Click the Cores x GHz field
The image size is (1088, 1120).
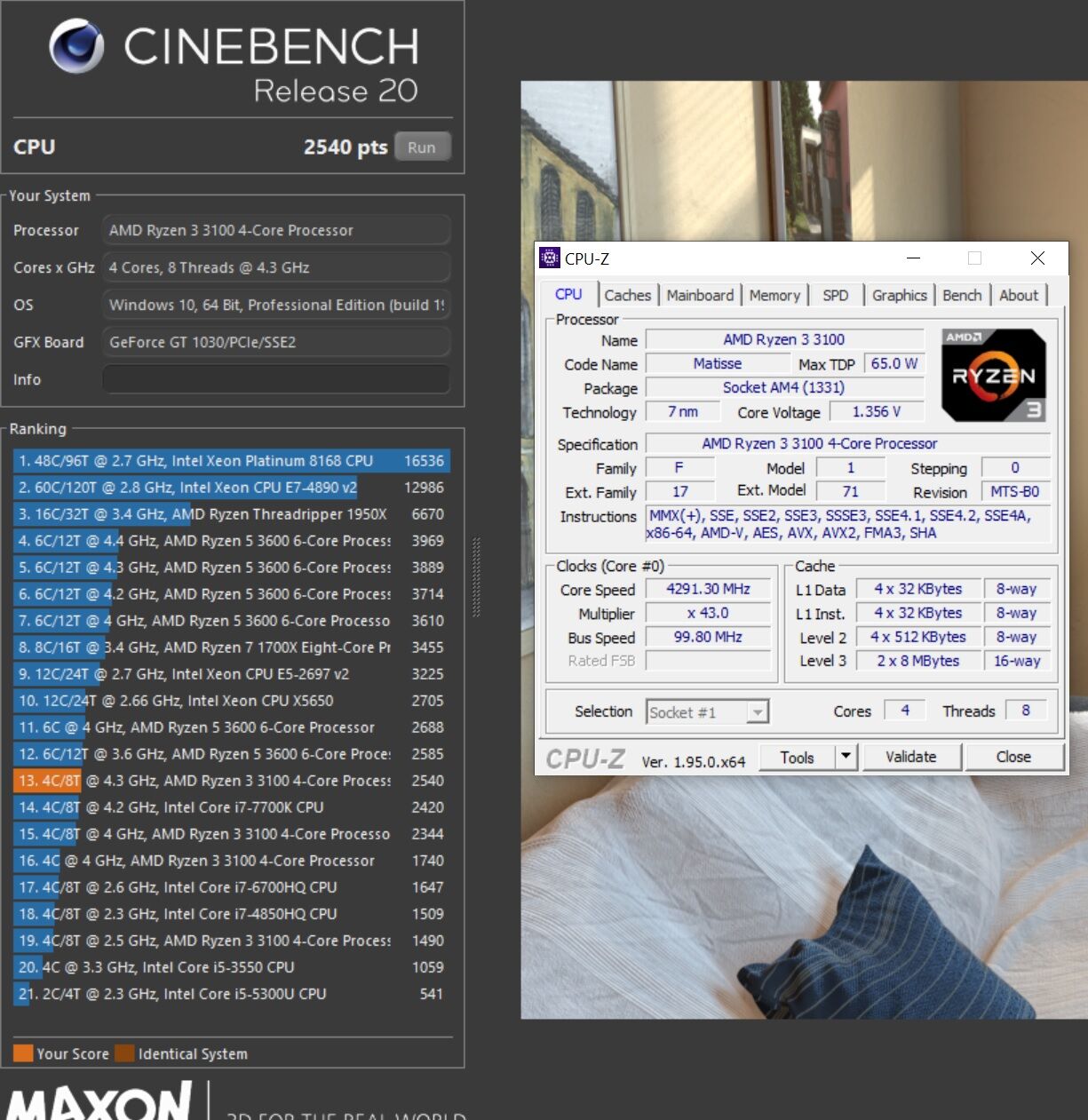point(276,267)
